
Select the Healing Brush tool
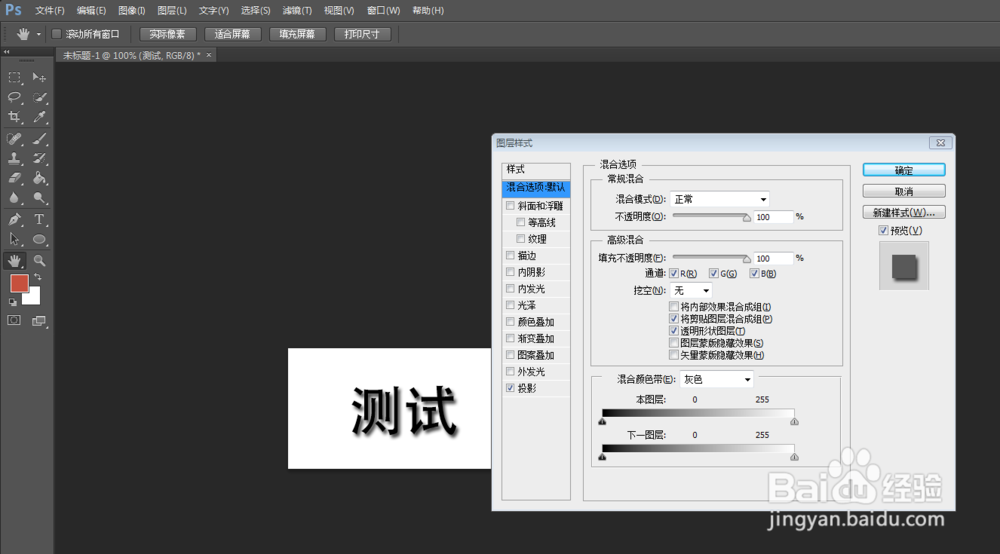[14, 138]
